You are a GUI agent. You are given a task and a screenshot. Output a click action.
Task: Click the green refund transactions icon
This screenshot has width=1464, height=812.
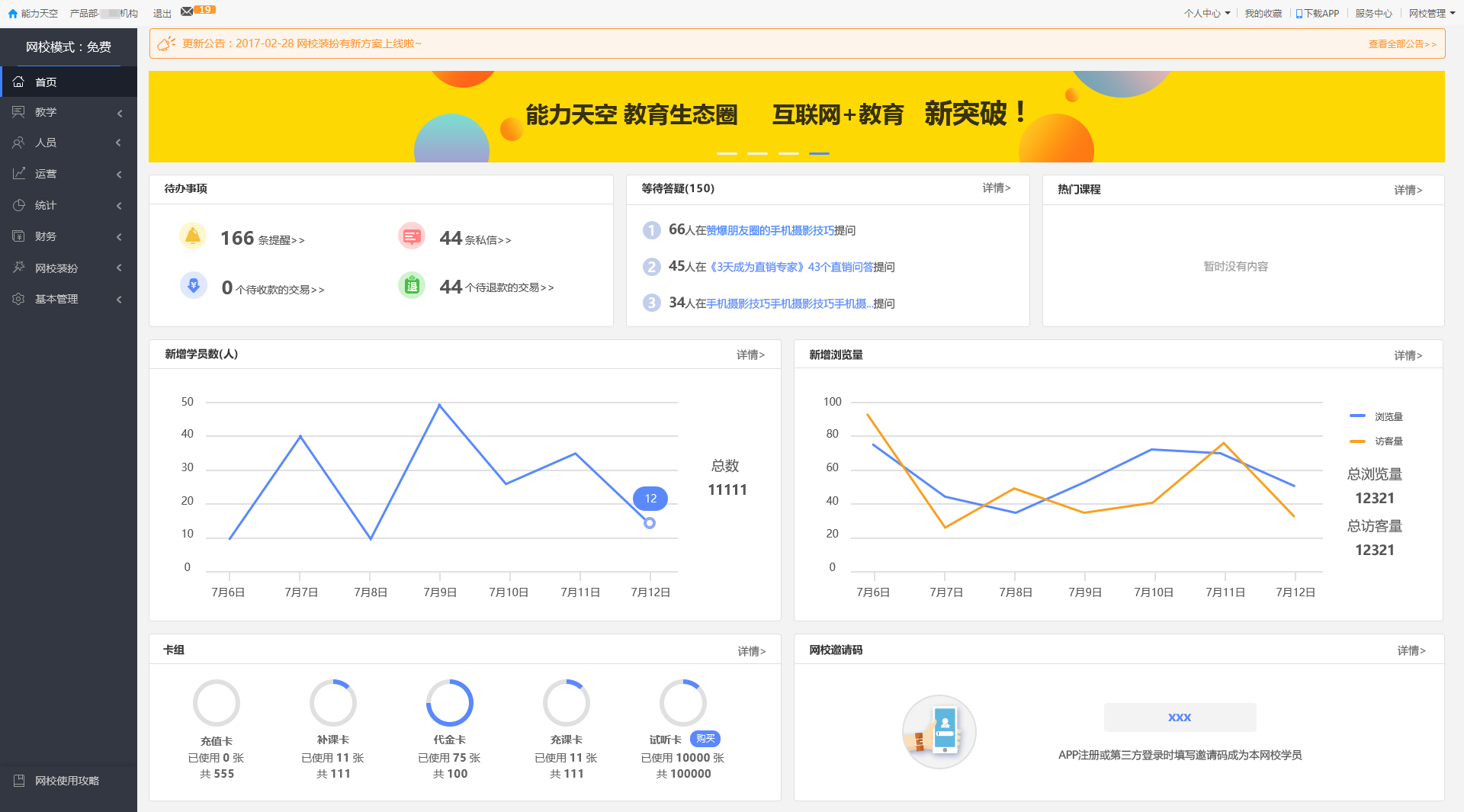(412, 286)
